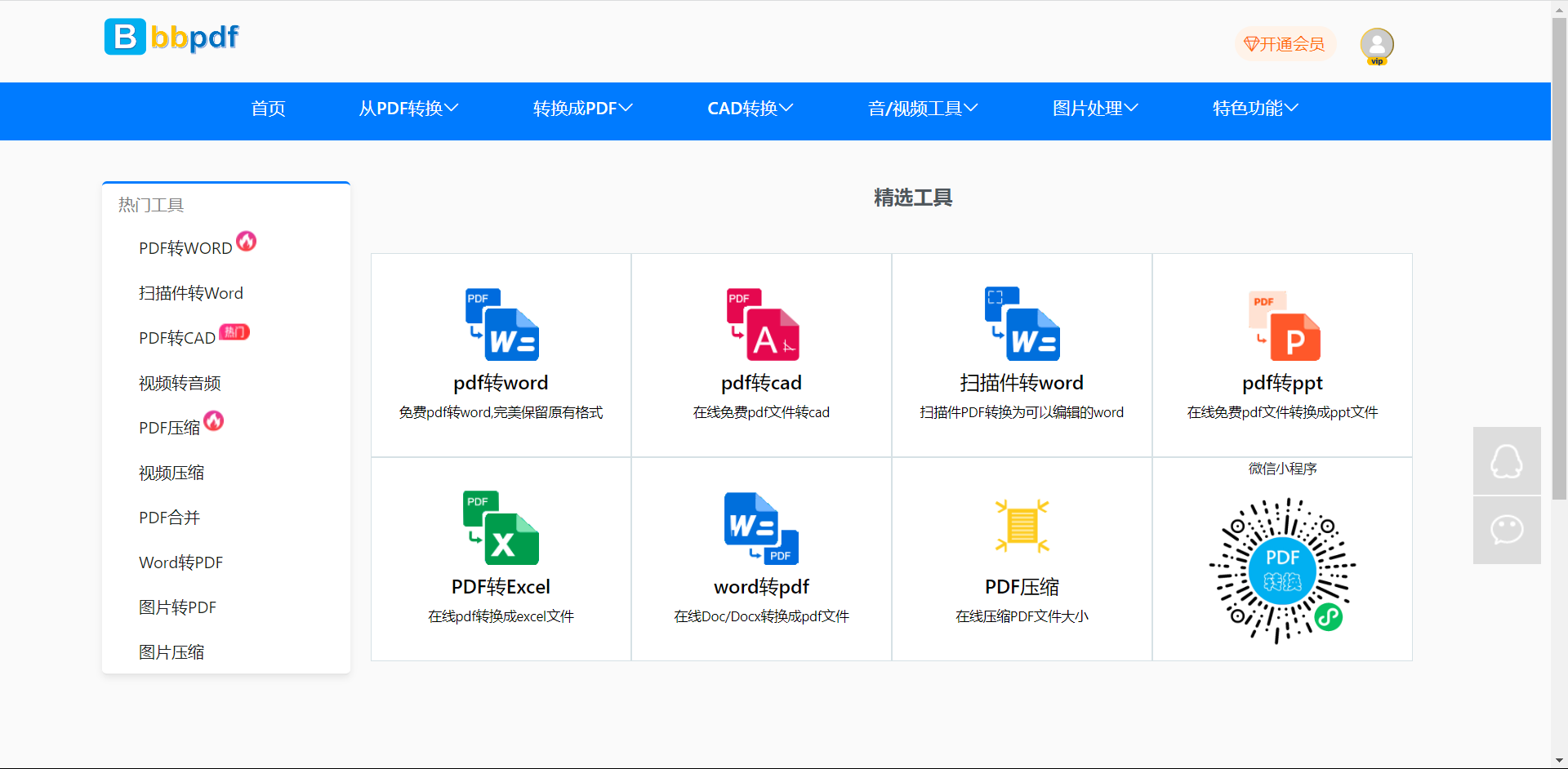Open PDF转CAD in the sidebar

[x=177, y=338]
